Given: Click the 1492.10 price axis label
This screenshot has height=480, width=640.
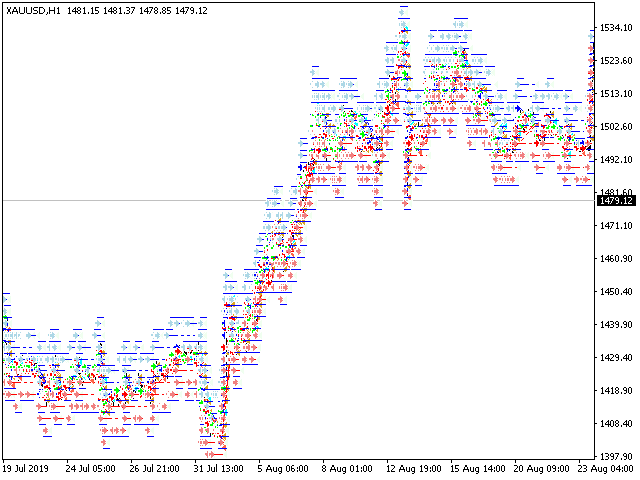Looking at the screenshot, I should (616, 160).
